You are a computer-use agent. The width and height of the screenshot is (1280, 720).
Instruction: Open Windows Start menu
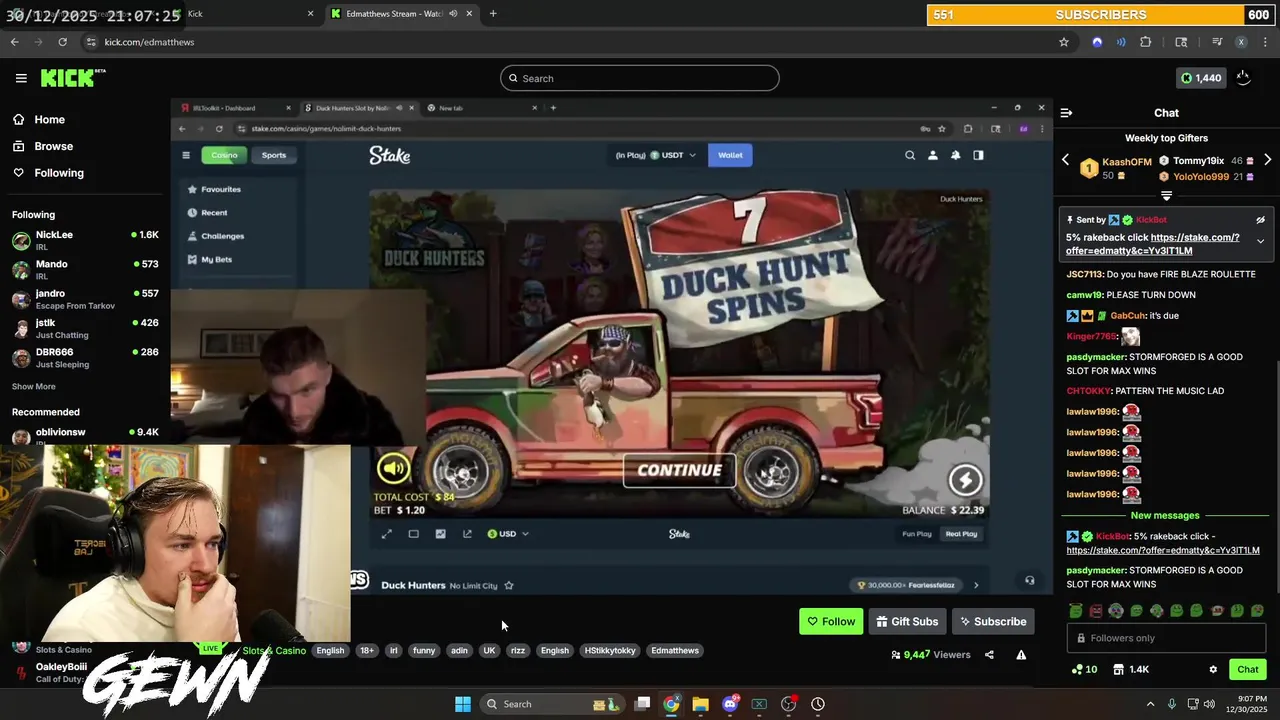click(463, 704)
